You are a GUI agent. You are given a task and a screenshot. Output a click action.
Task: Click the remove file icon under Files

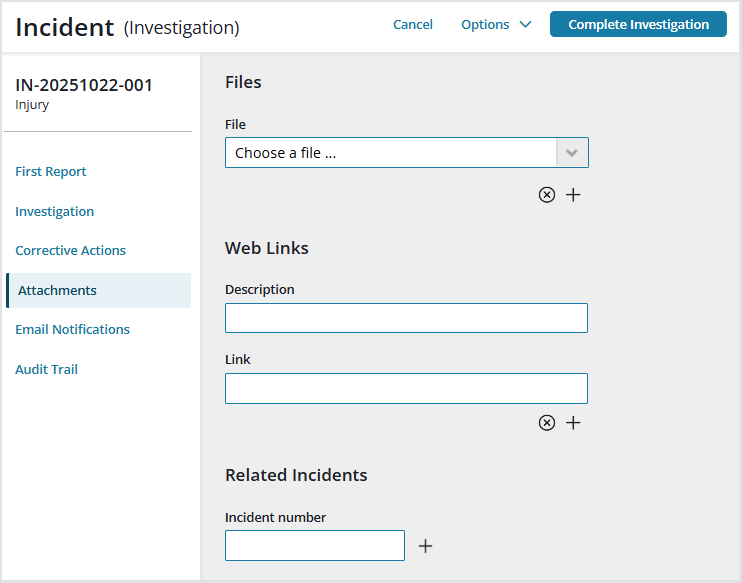pos(546,195)
